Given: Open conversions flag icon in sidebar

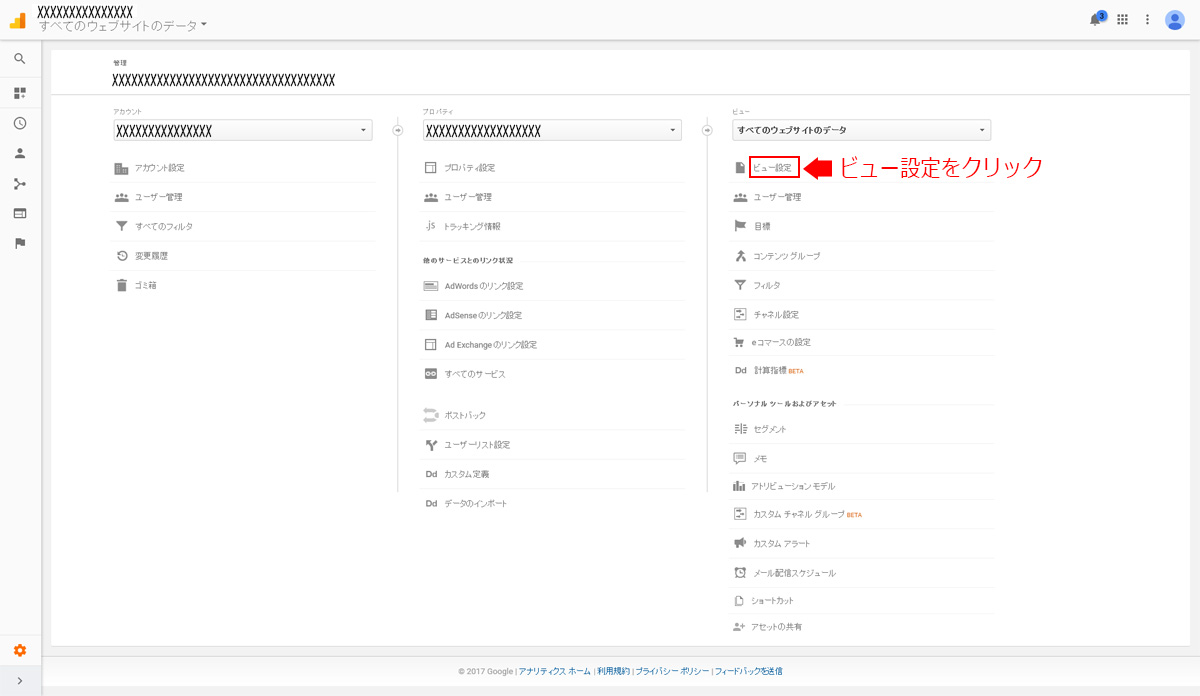Looking at the screenshot, I should pos(19,243).
